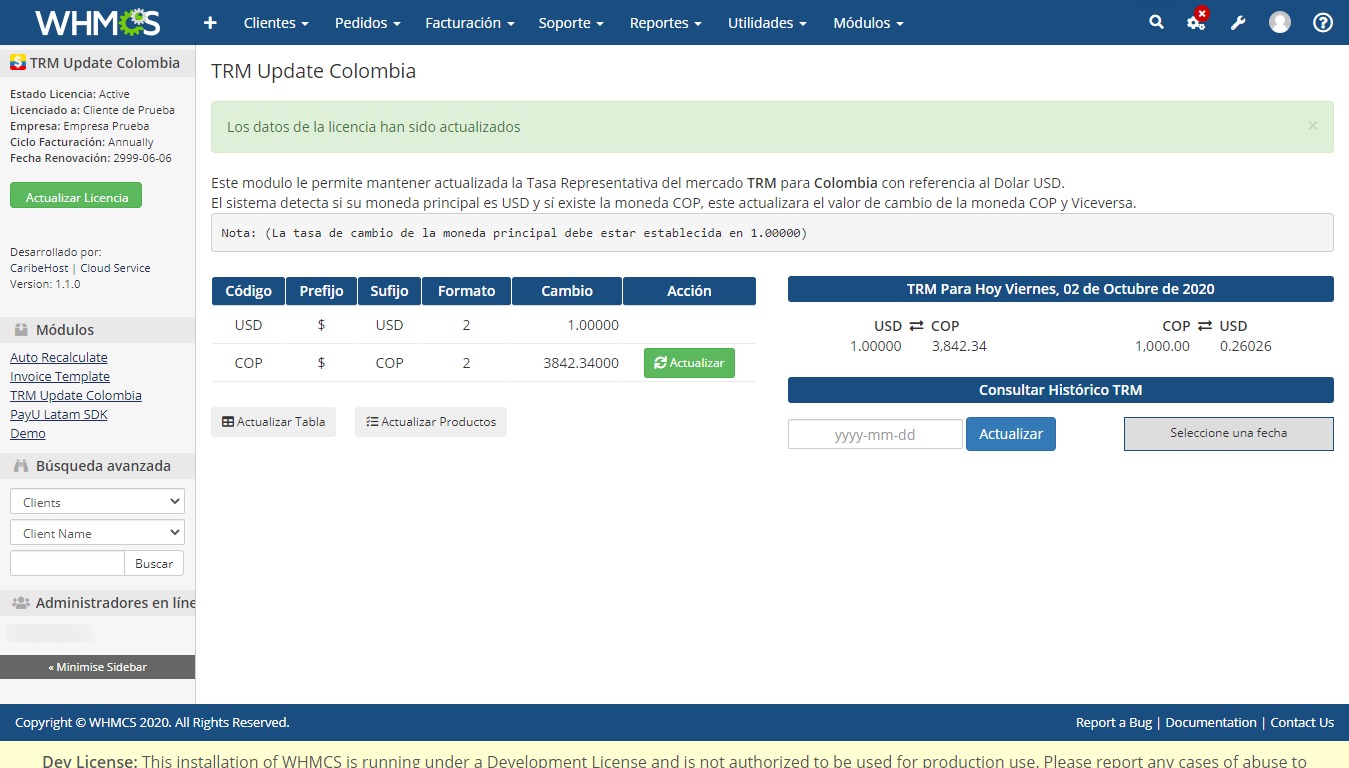This screenshot has width=1349, height=768.
Task: Open the Invoice Template module link
Action: [x=60, y=376]
